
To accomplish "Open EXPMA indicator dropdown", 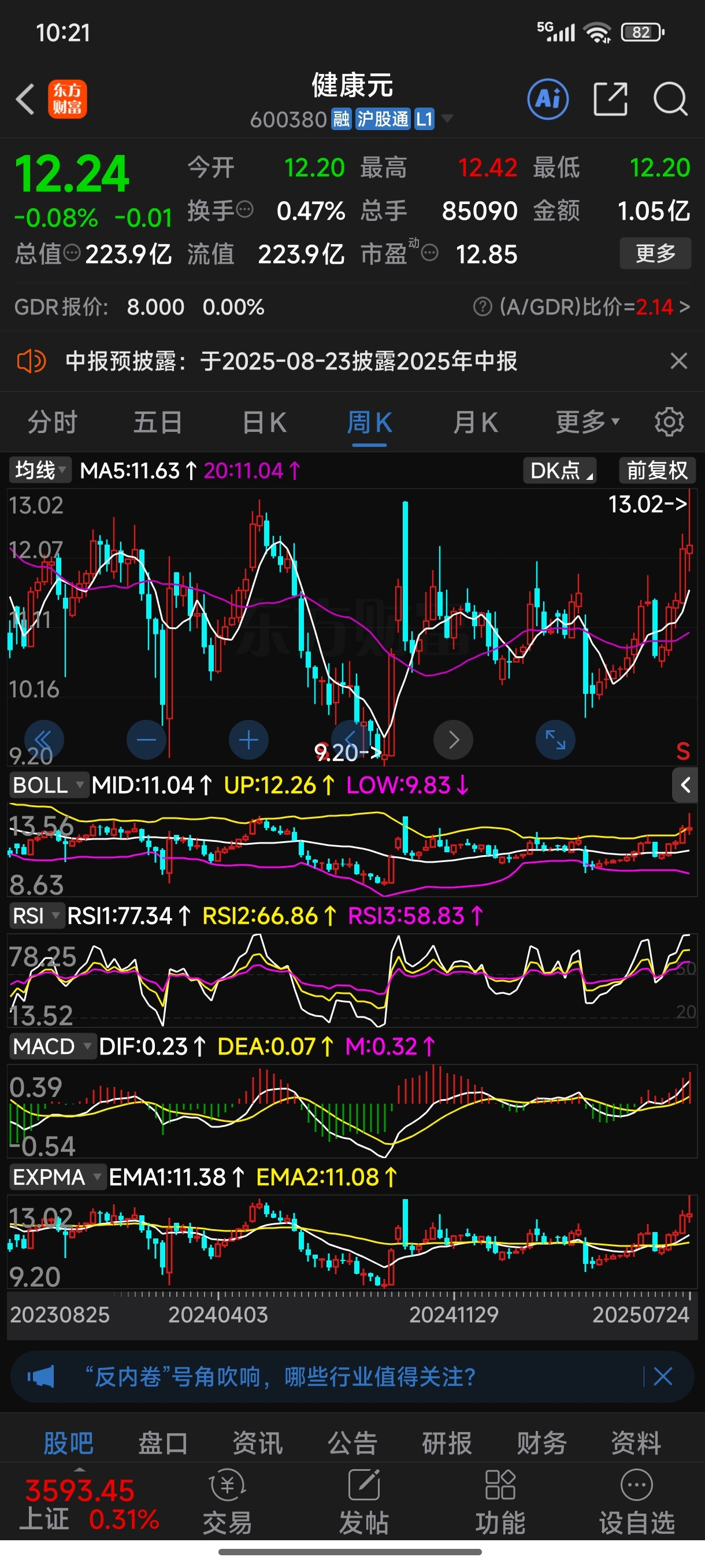I will pos(57,1177).
